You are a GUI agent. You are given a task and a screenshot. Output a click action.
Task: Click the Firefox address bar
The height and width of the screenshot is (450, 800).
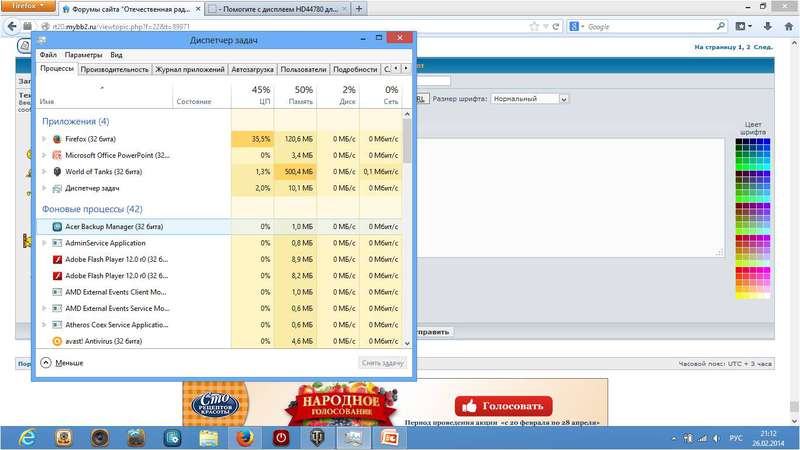click(x=284, y=27)
